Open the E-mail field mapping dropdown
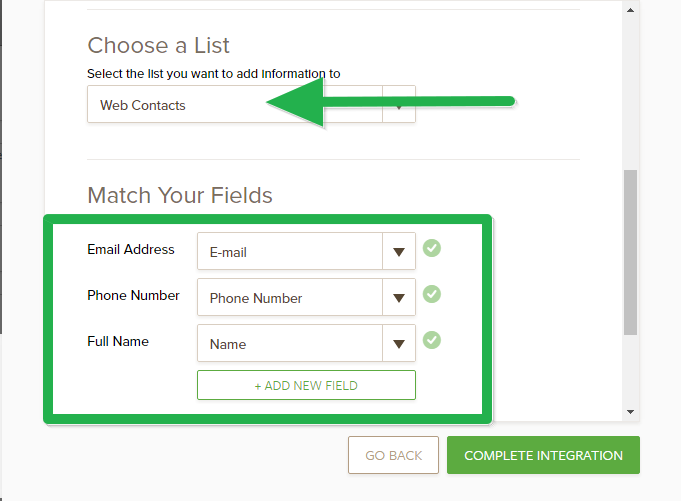Image resolution: width=681 pixels, height=501 pixels. (290, 252)
